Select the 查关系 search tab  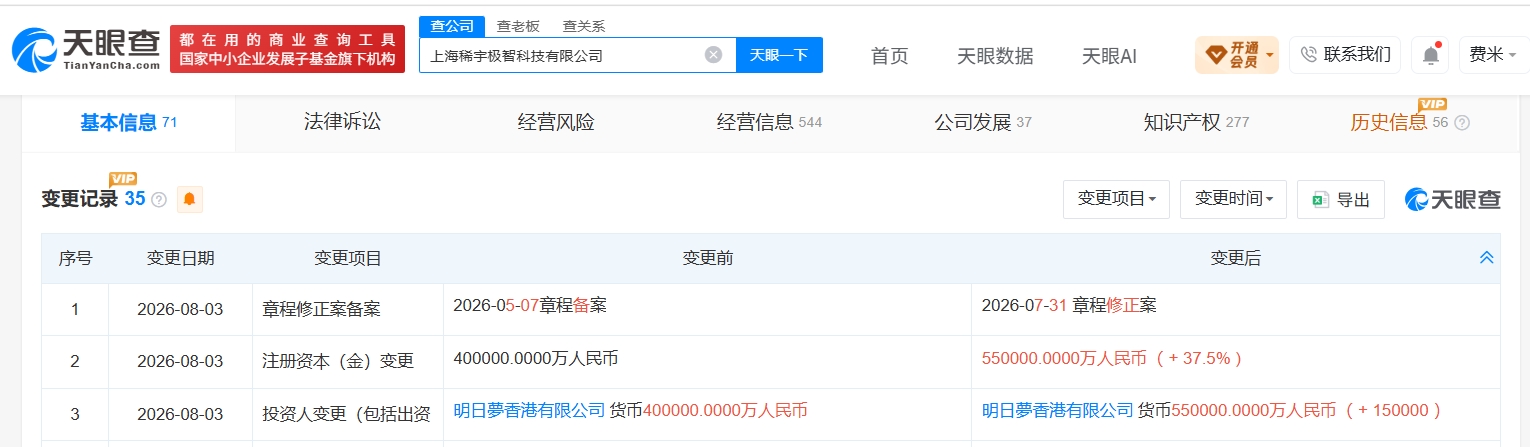583,26
